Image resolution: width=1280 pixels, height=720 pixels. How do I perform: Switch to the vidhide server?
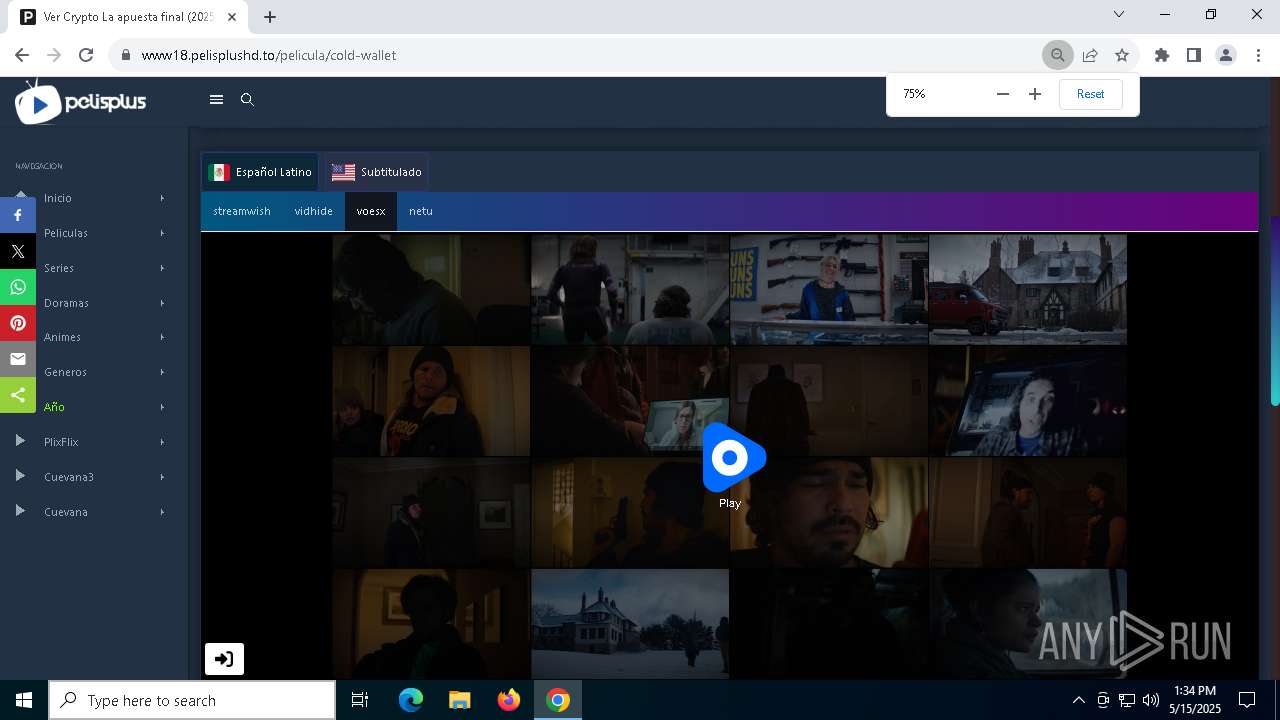coord(313,211)
